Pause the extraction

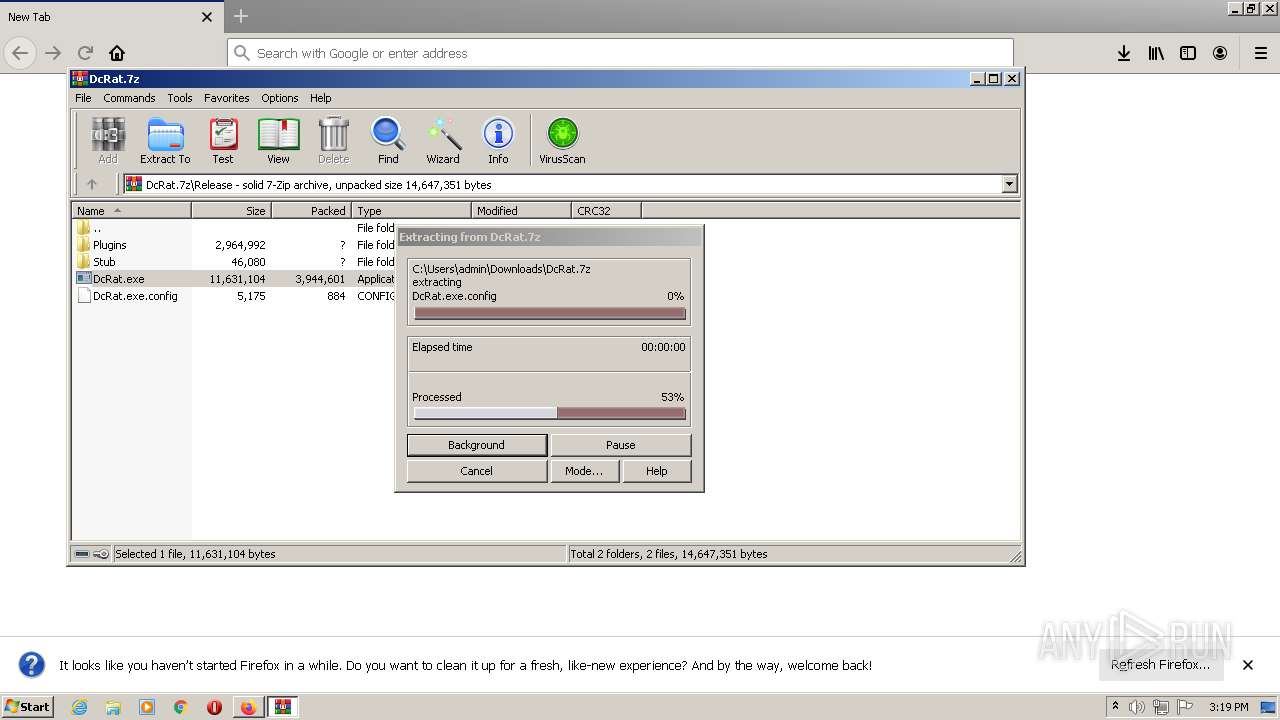tap(620, 445)
